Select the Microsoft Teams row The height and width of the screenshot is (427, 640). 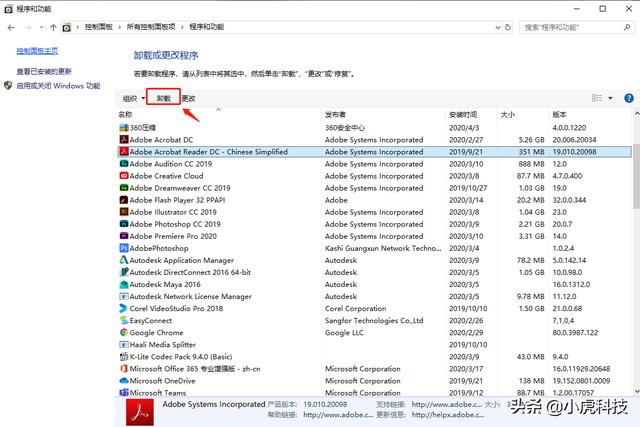374,393
